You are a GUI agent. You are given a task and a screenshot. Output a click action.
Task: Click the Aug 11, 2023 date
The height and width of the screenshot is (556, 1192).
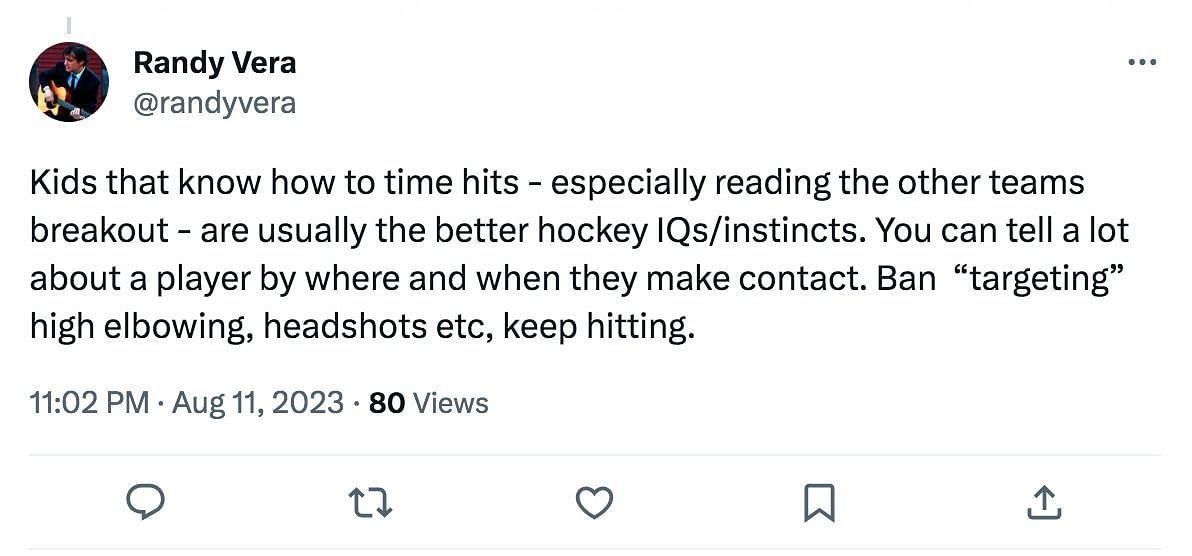(259, 403)
